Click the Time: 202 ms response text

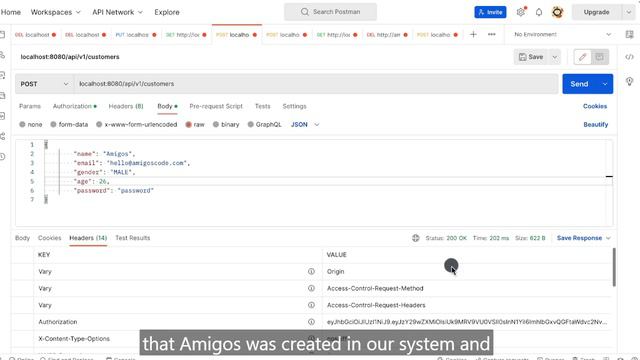(491, 238)
